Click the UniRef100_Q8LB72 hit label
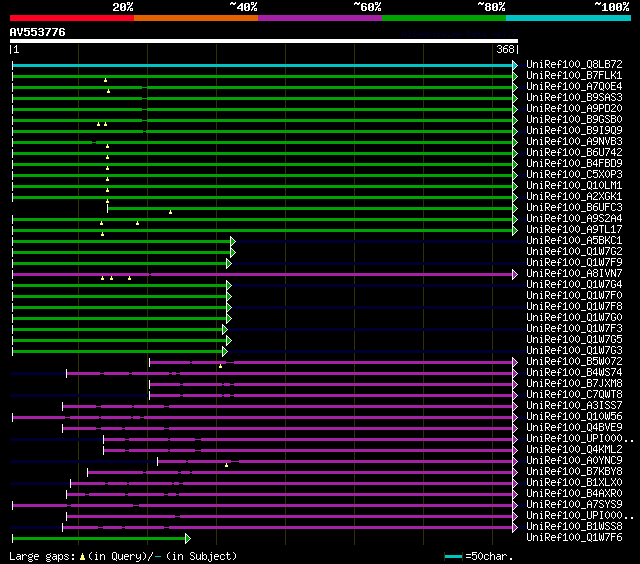640x564 pixels. coord(574,64)
